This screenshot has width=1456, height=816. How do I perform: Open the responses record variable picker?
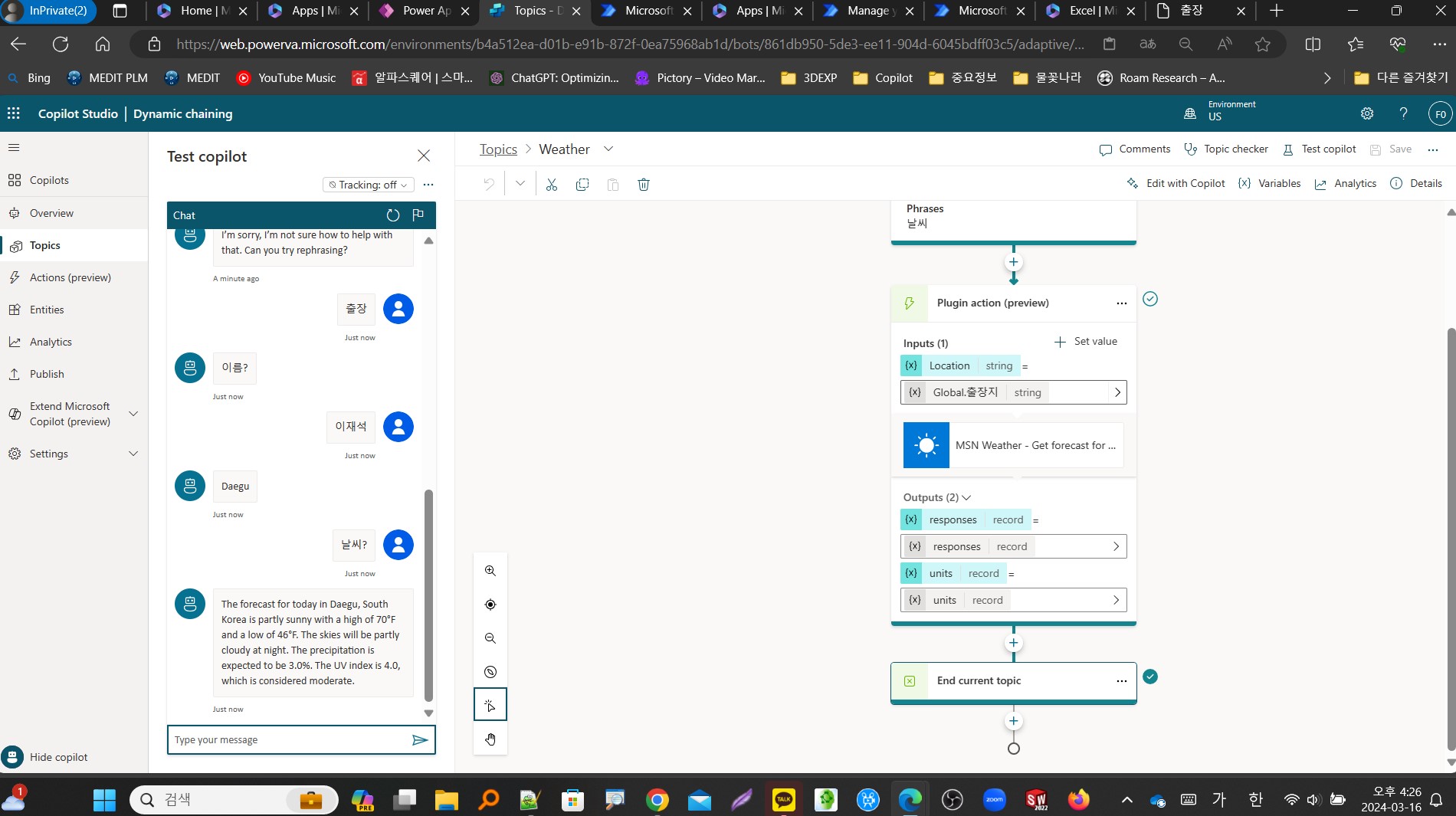(1013, 546)
